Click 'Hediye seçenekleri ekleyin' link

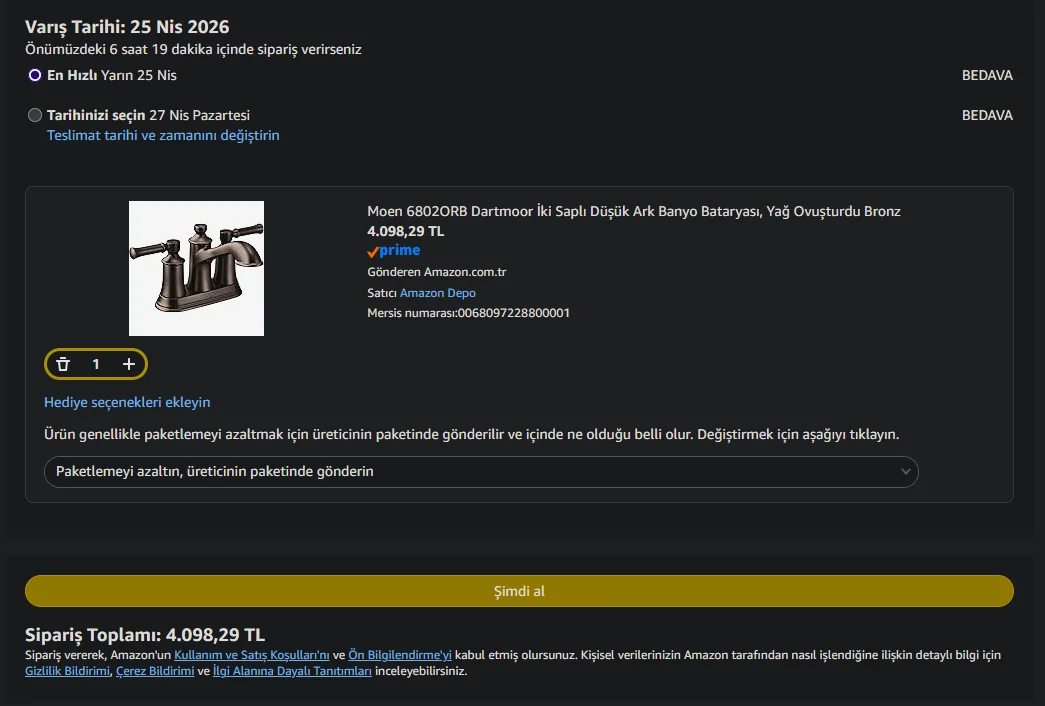pos(127,402)
